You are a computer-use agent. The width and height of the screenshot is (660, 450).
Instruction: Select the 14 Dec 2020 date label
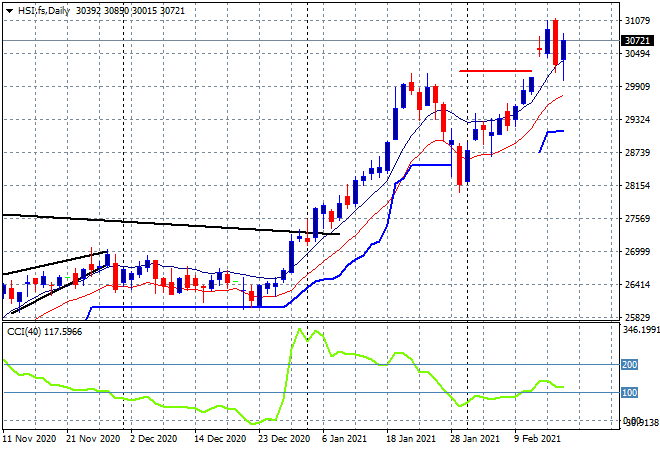[220, 439]
